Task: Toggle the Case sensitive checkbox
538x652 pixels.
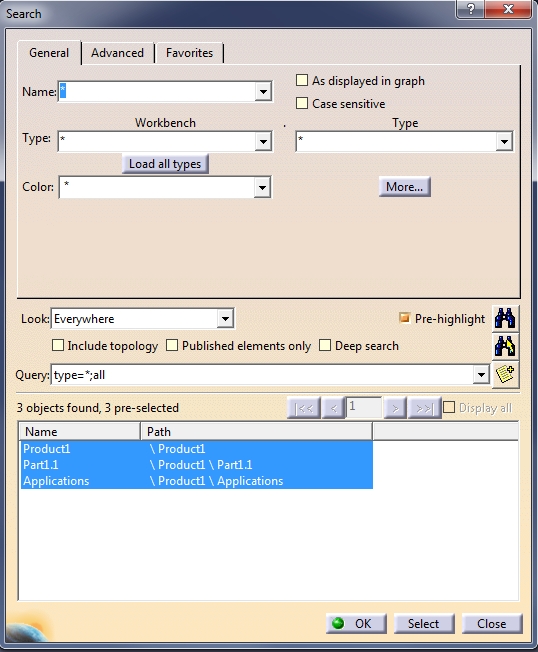Action: [x=302, y=103]
